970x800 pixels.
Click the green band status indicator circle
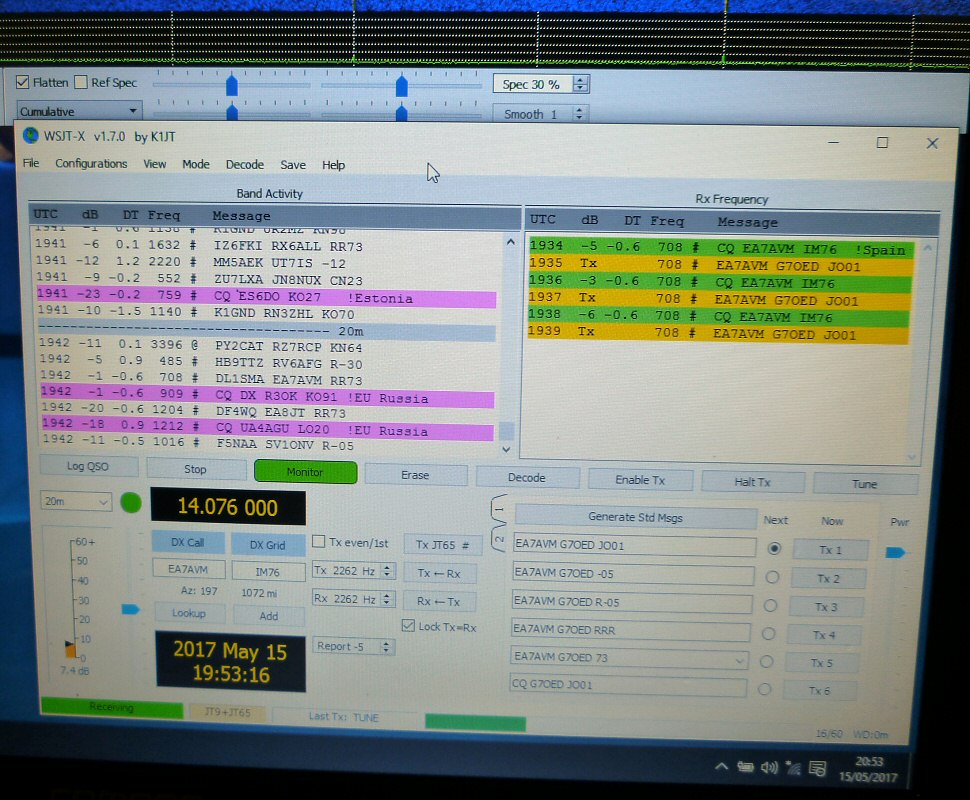(x=131, y=503)
